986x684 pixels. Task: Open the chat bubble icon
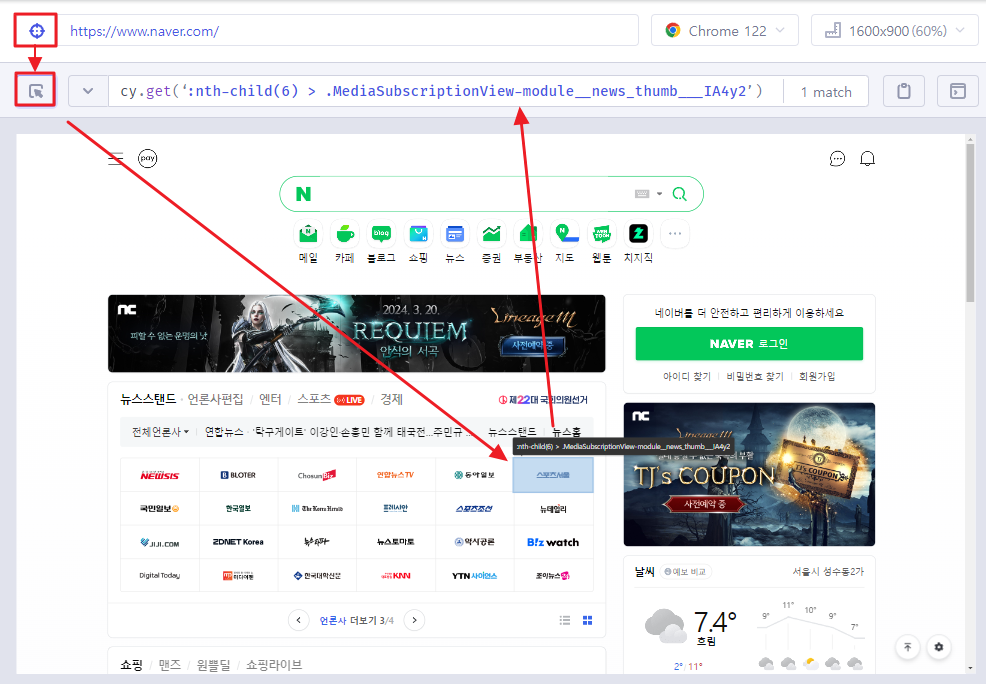tap(837, 158)
